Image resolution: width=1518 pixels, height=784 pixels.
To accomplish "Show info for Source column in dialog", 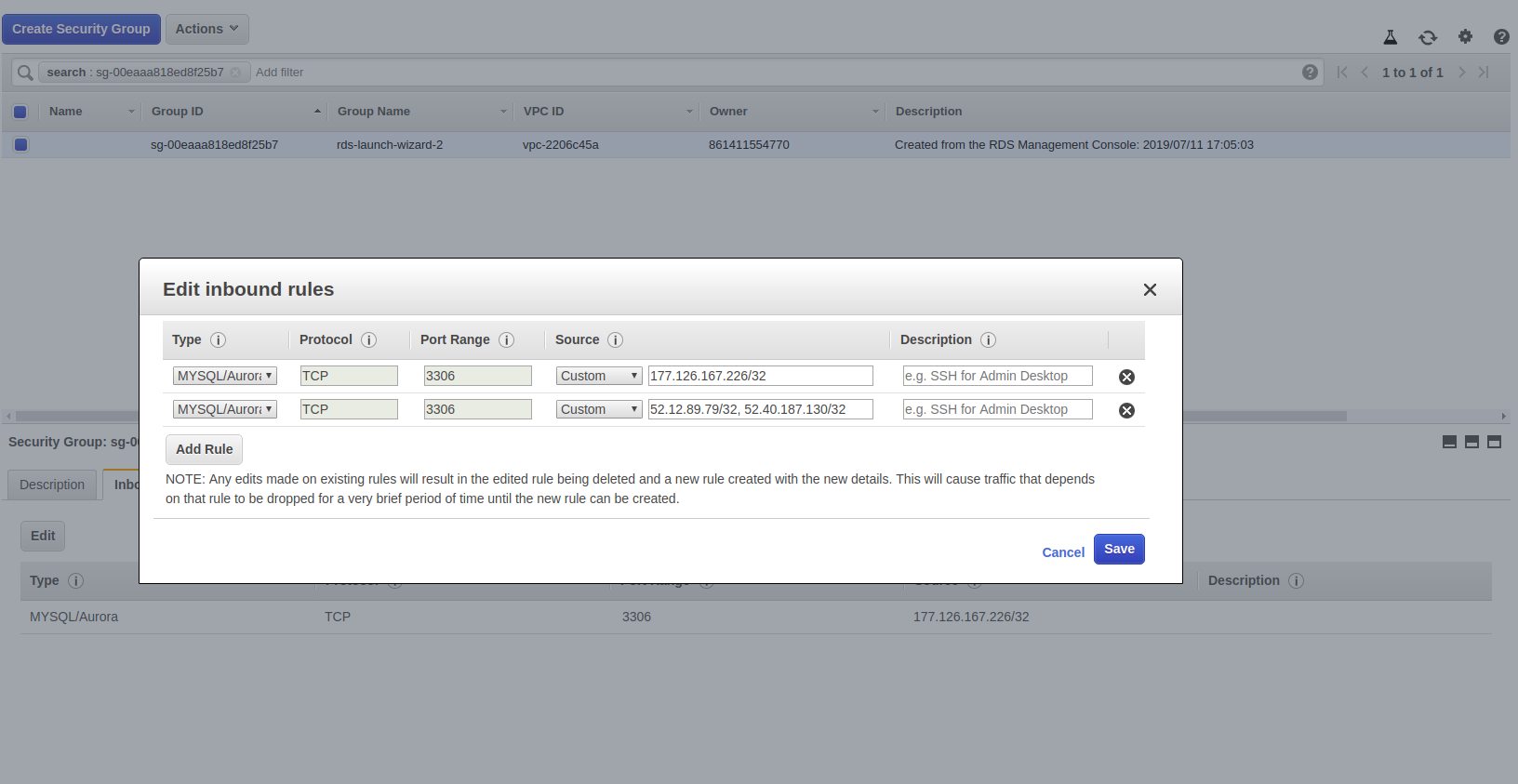I will pos(616,340).
